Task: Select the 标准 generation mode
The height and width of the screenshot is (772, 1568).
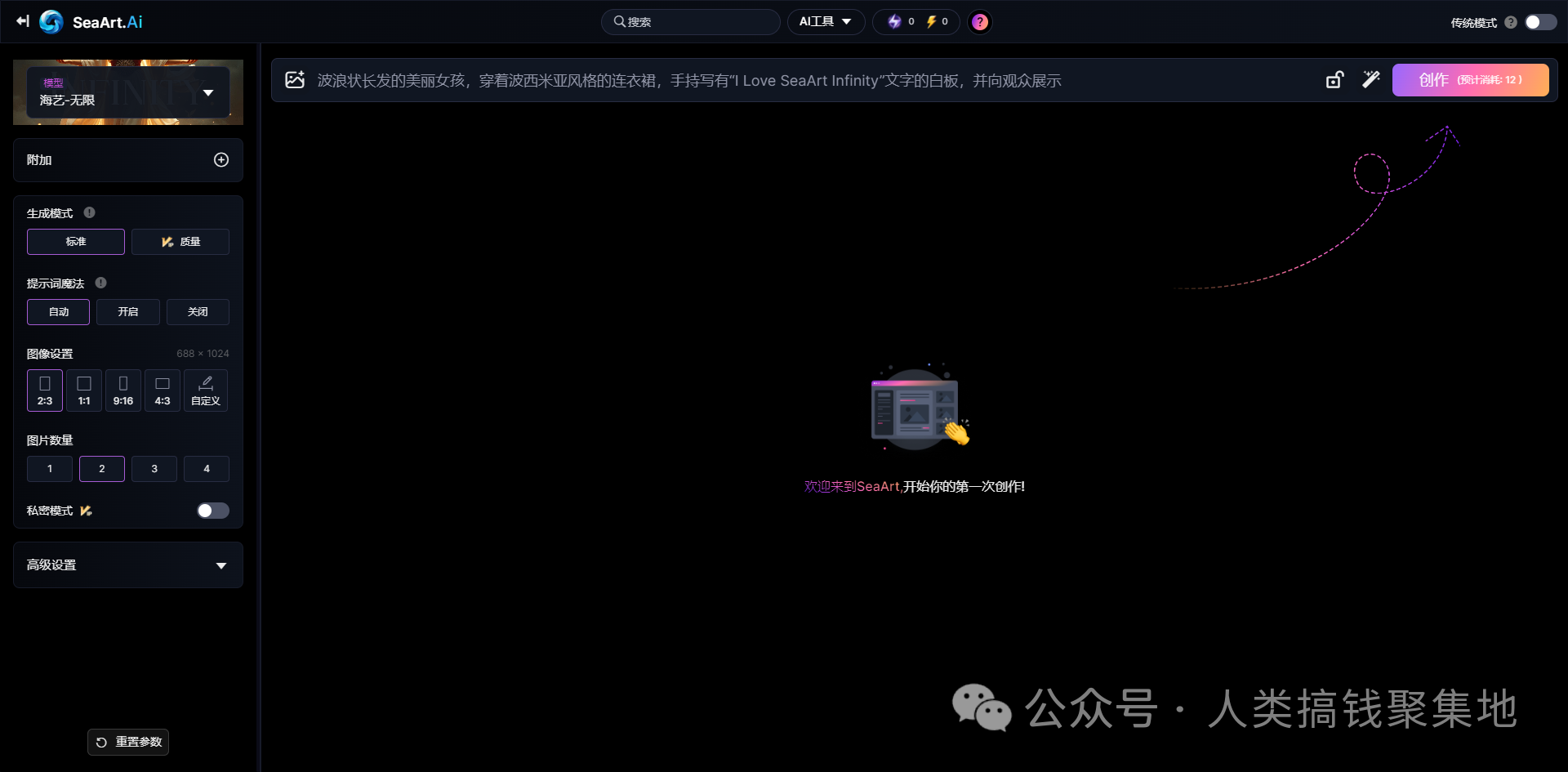Action: point(75,241)
